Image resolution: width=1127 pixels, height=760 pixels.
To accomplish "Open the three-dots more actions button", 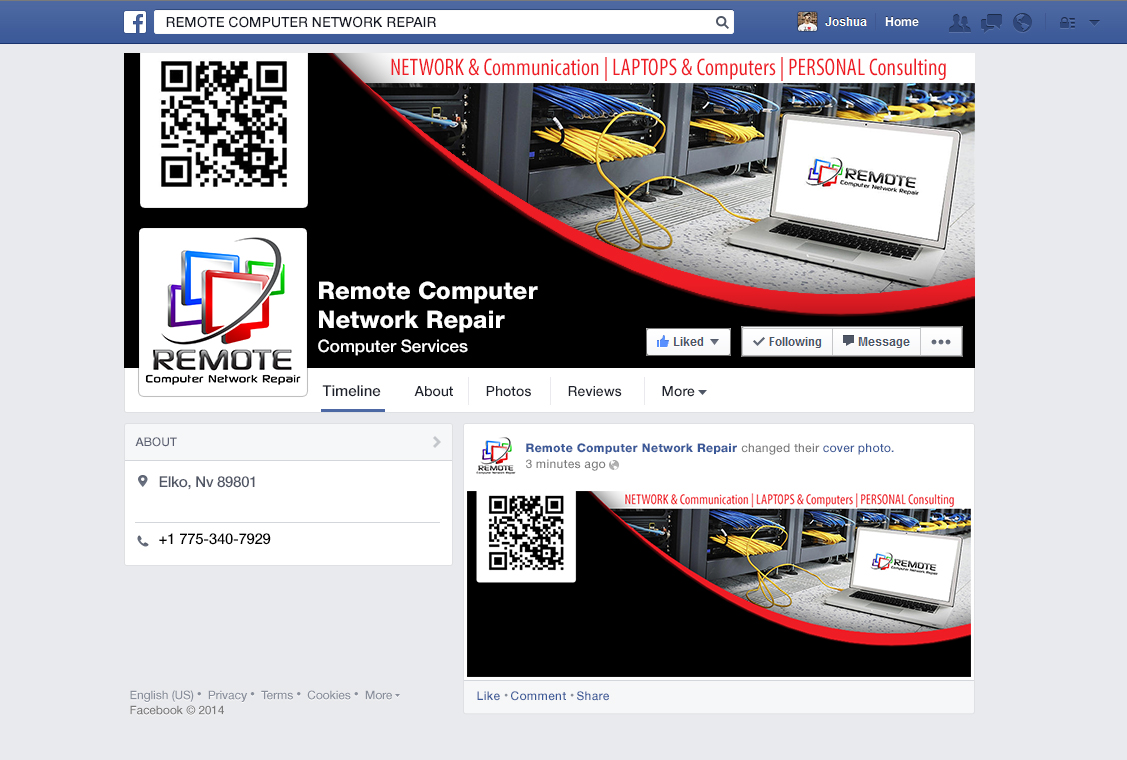I will tap(941, 342).
